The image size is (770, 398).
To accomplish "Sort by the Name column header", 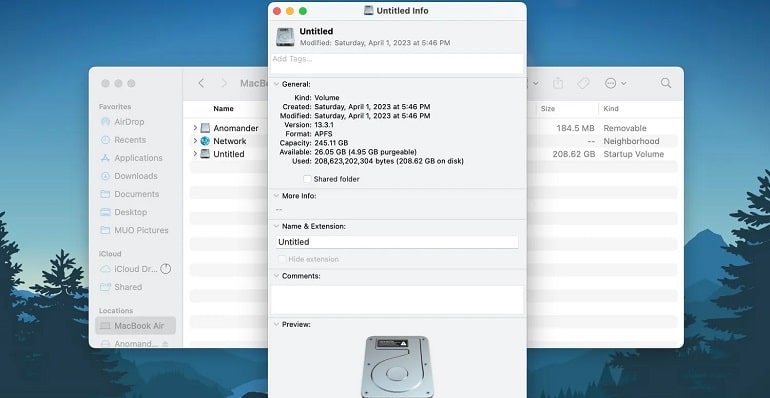I will point(223,109).
